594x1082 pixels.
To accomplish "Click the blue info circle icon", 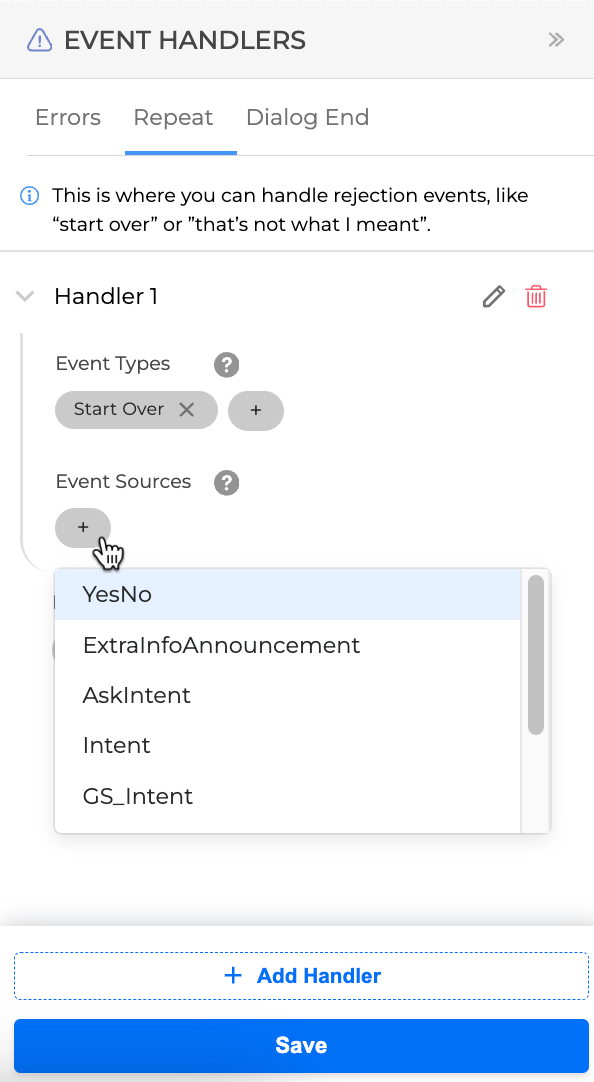I will point(29,196).
